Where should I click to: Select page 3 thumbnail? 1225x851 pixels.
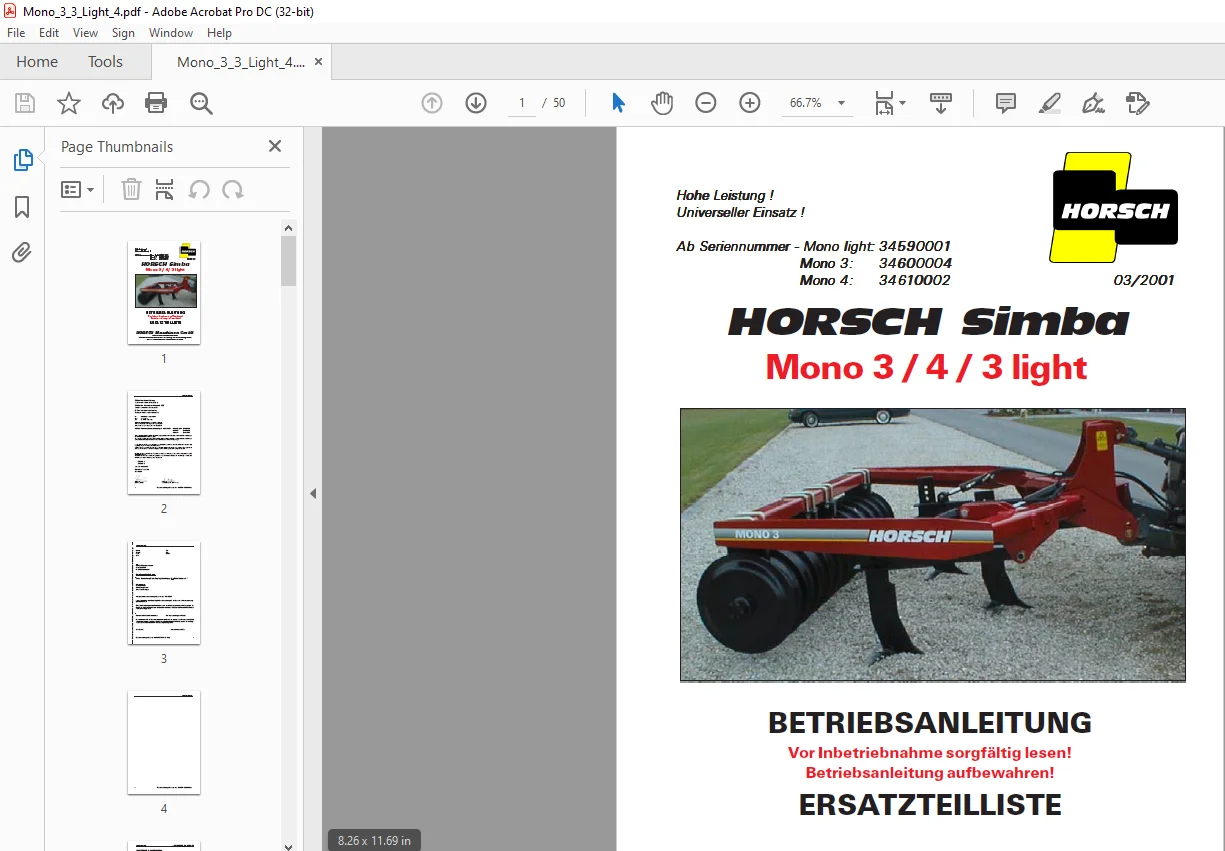(164, 593)
